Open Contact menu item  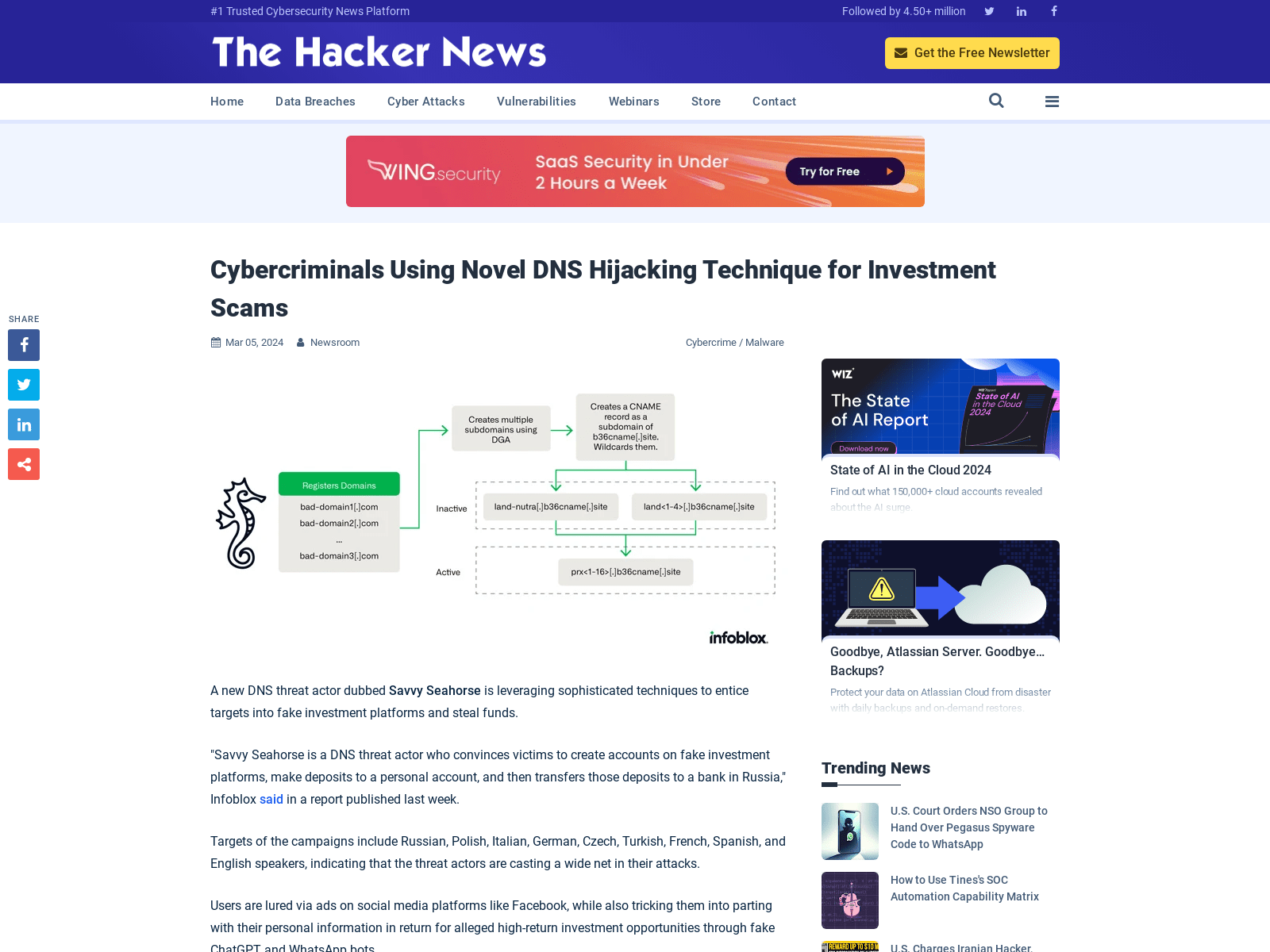coord(774,102)
